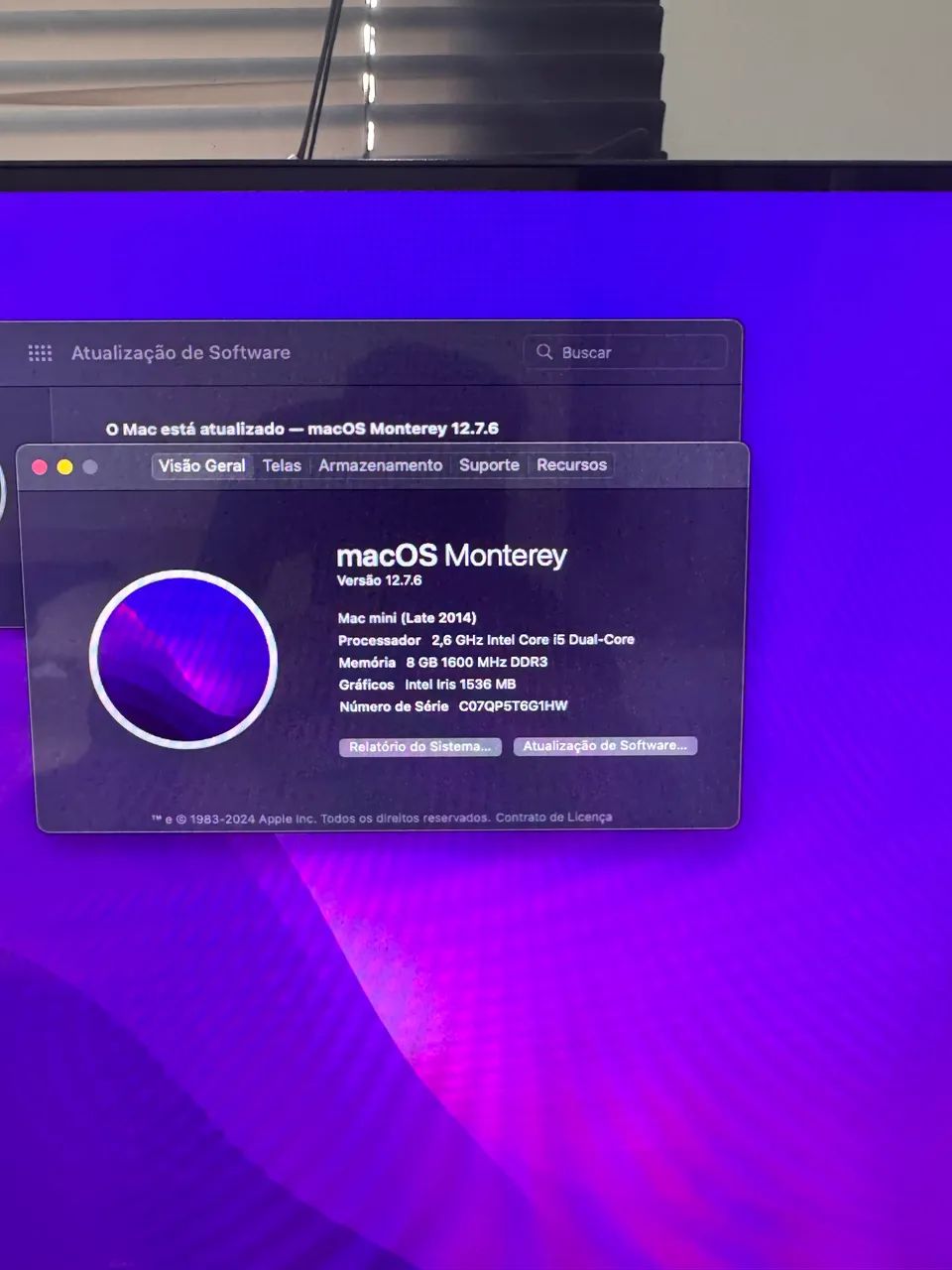Screen dimensions: 952x1270
Task: Click the Mac mini (Late 2014) model label
Action: 407,618
